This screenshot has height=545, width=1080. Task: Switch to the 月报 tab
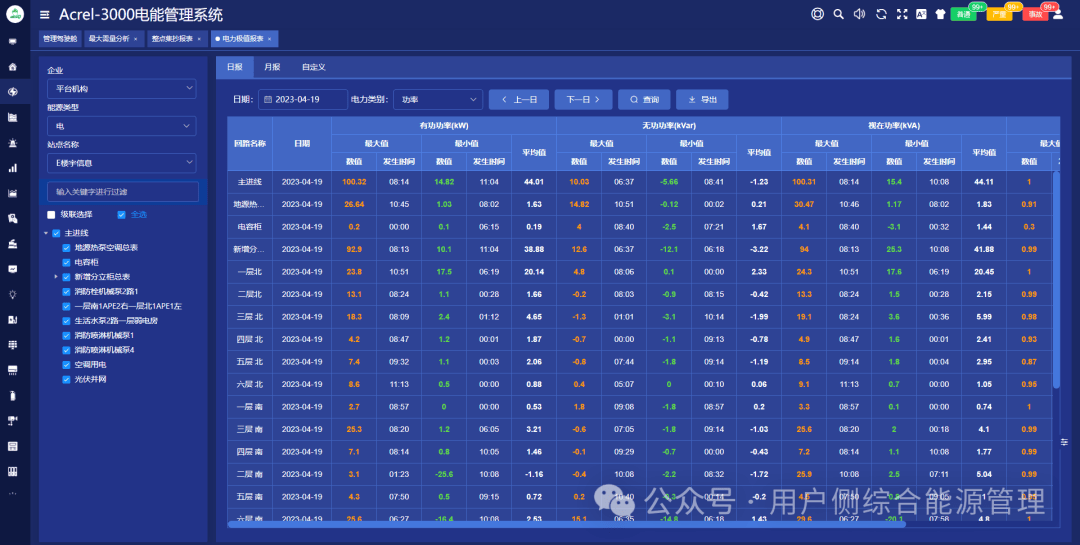[272, 67]
